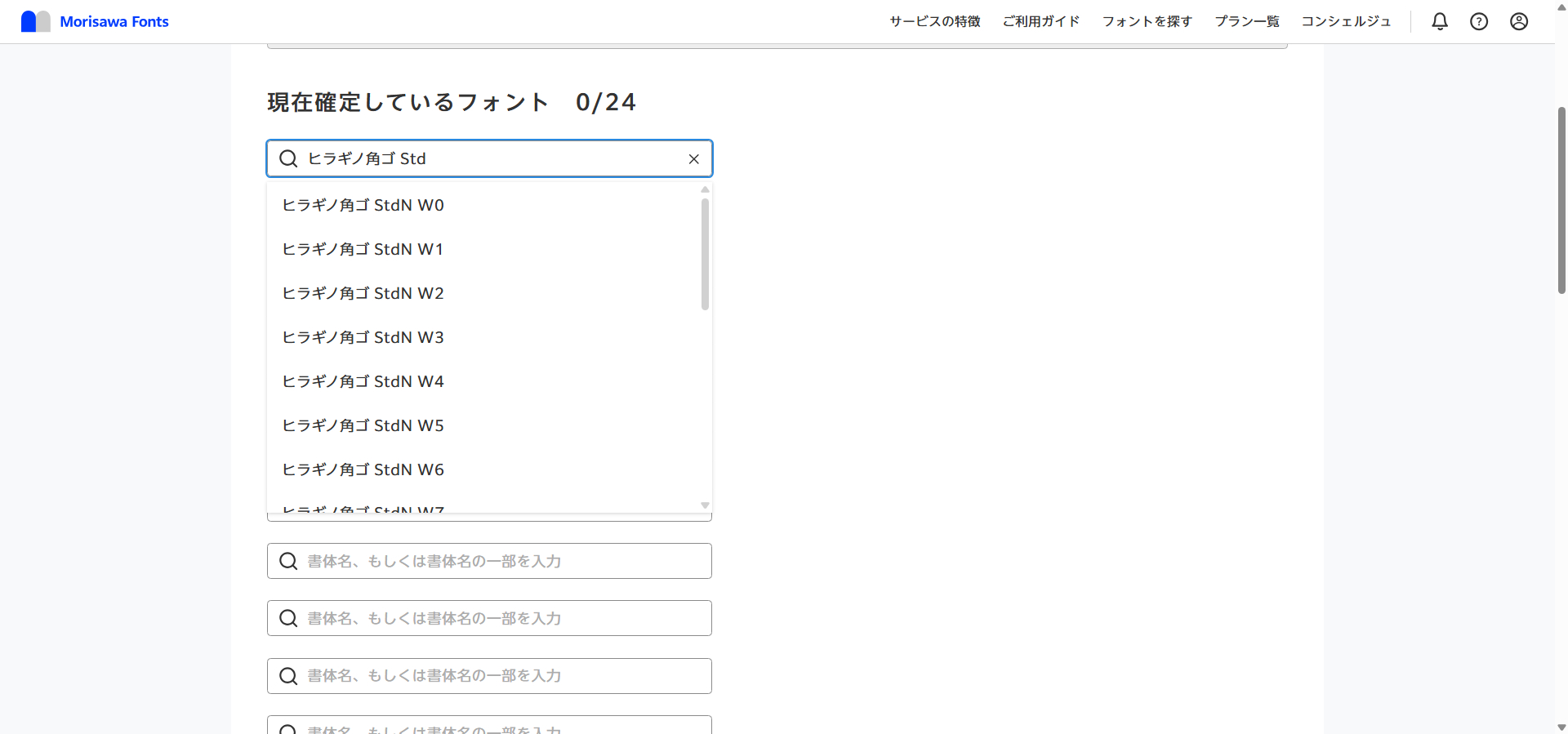The width and height of the screenshot is (1568, 734).
Task: Open コンシェルジュ menu item
Action: (x=1346, y=21)
